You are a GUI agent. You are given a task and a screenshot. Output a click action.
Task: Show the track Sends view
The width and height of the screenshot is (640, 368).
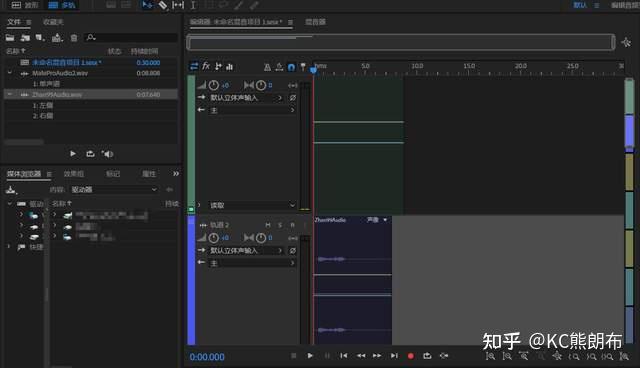coord(218,67)
